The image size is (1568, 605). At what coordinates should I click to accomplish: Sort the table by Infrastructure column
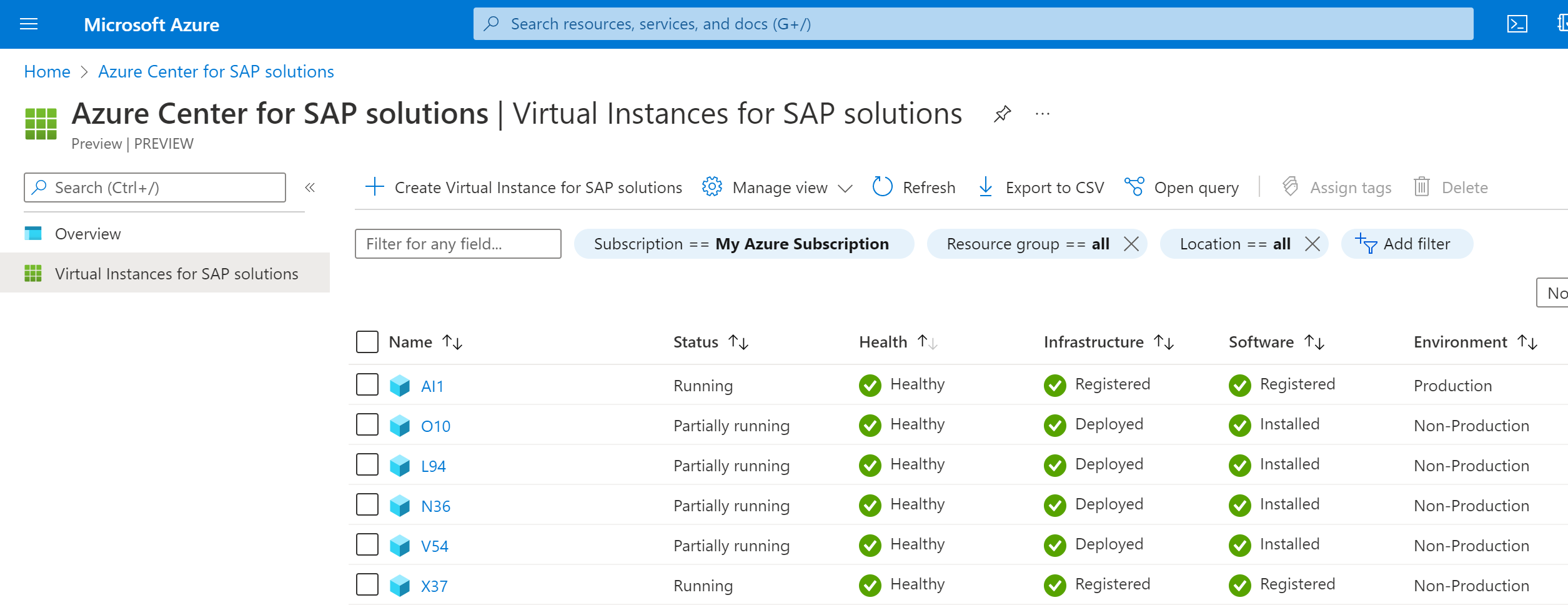1109,342
